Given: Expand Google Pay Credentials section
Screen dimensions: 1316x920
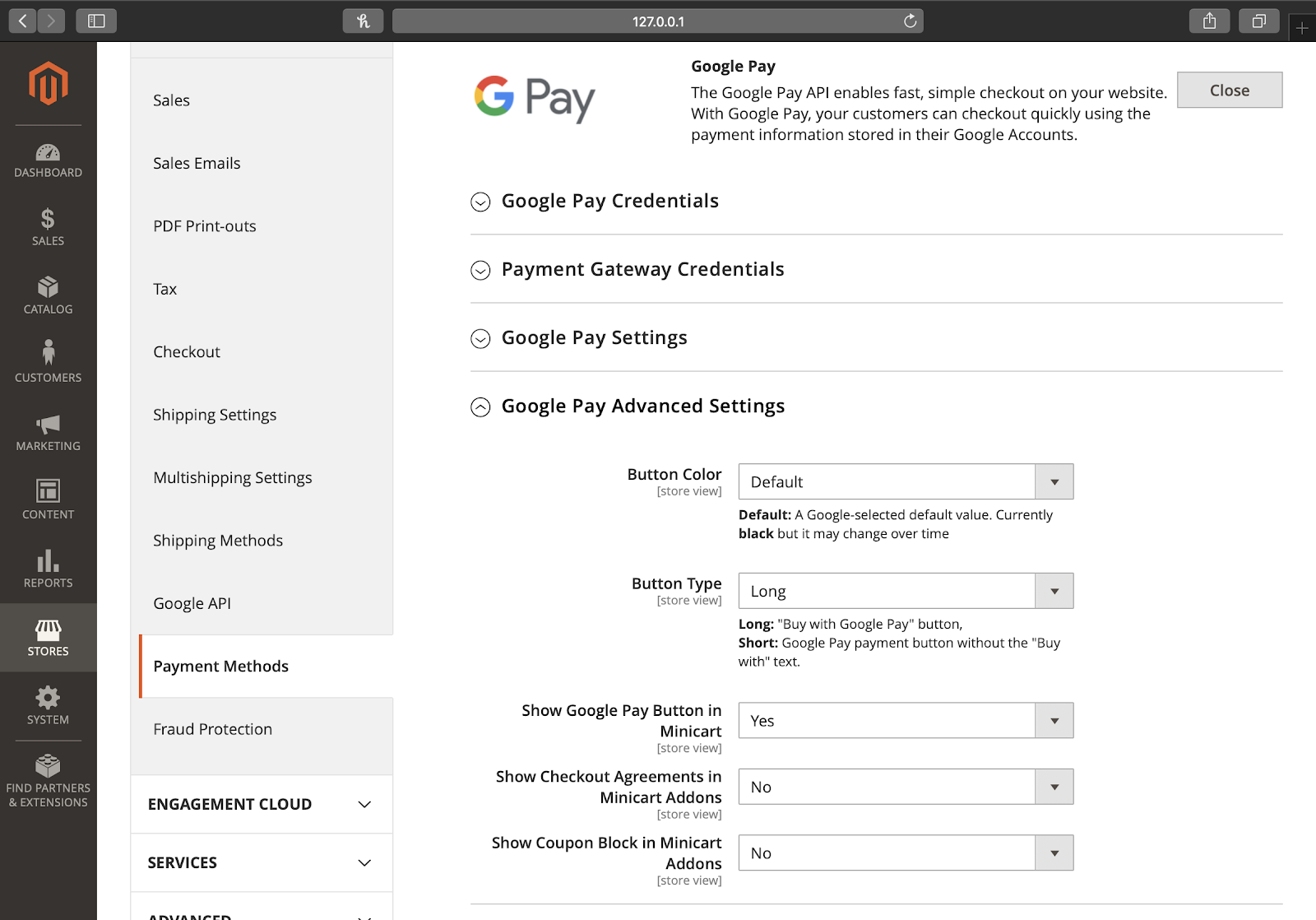Looking at the screenshot, I should [x=609, y=201].
